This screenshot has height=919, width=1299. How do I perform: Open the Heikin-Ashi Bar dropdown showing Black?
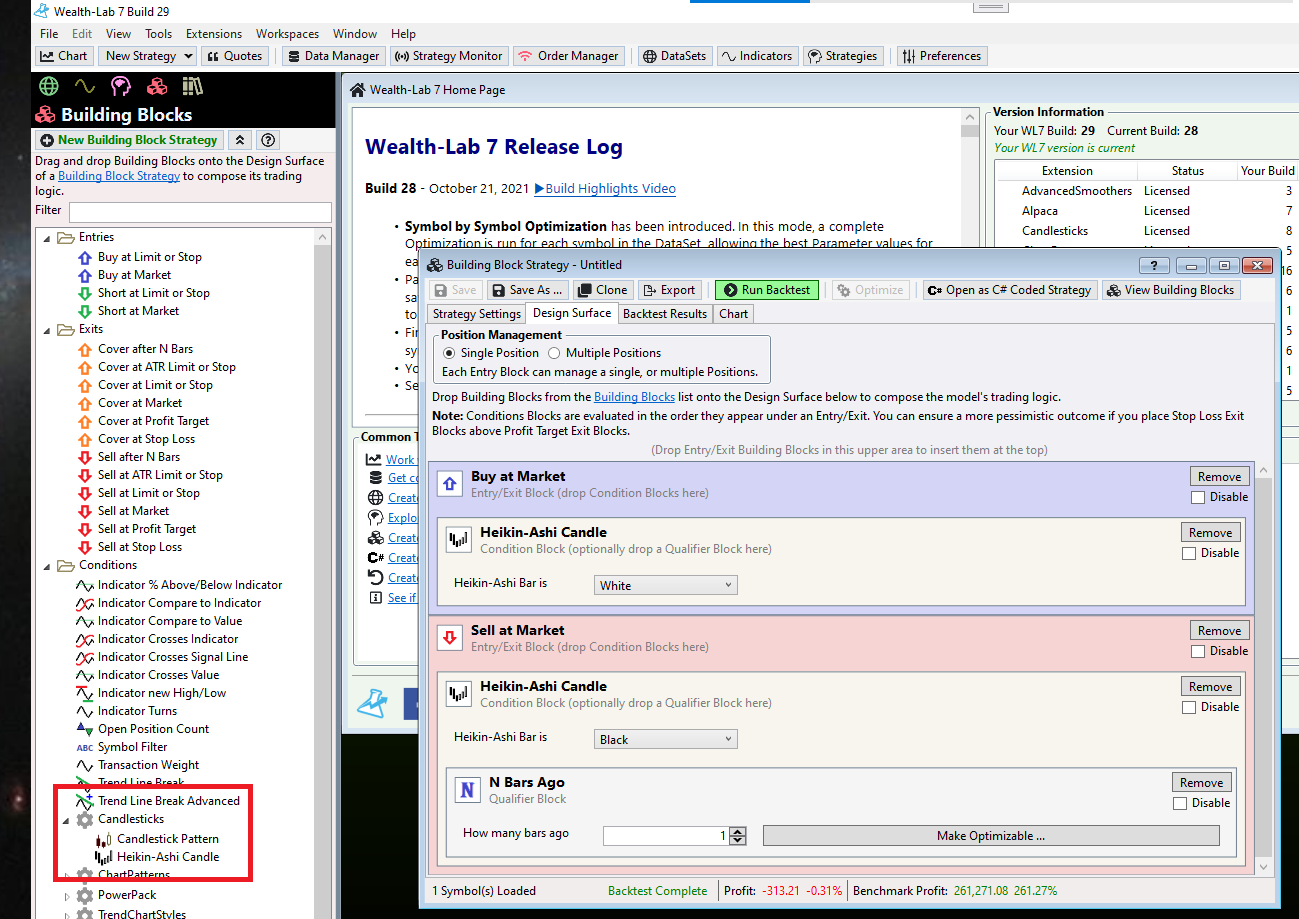click(666, 739)
